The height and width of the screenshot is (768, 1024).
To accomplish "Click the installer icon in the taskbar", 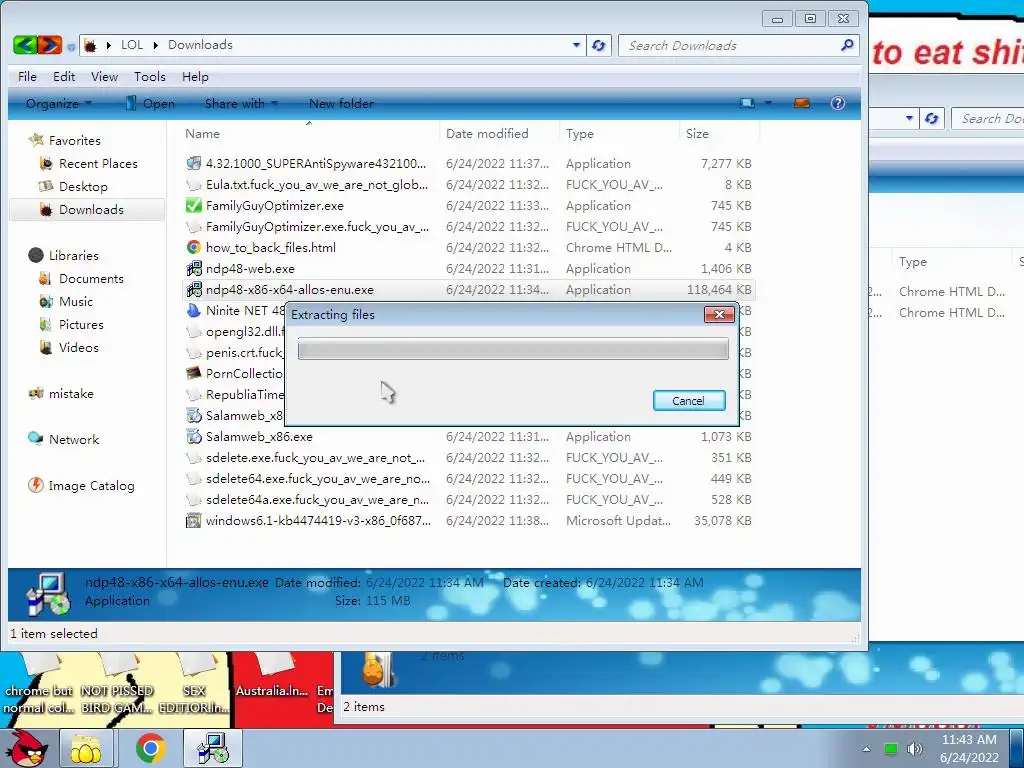I will point(212,748).
